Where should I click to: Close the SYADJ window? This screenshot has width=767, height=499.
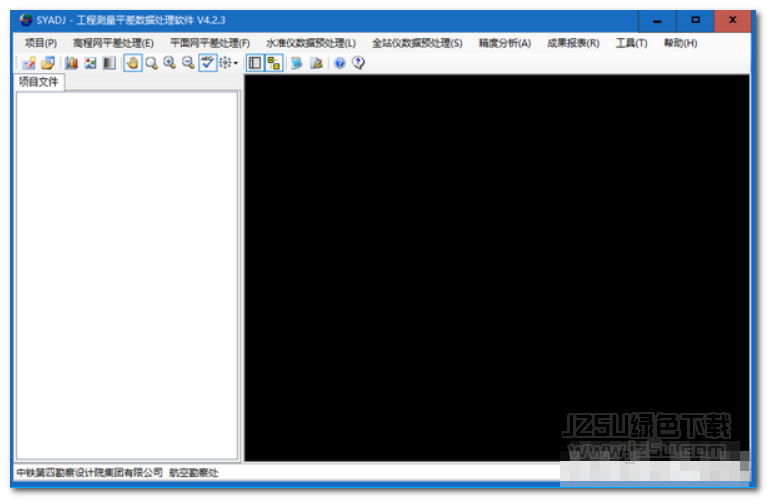(x=732, y=21)
